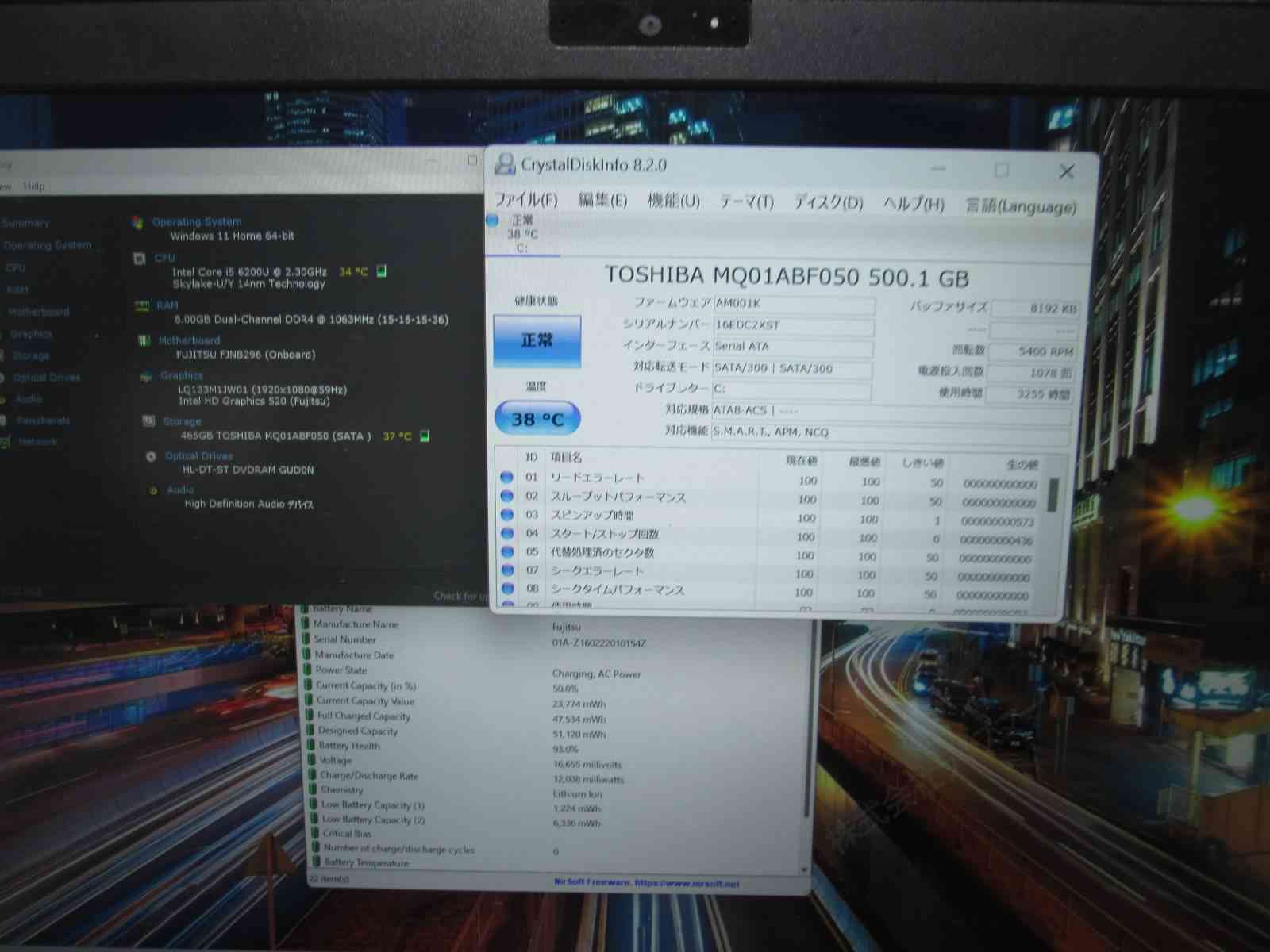Click the CrystalDiskInfo title bar app icon
Screen dimensions: 1270x952
504,164
